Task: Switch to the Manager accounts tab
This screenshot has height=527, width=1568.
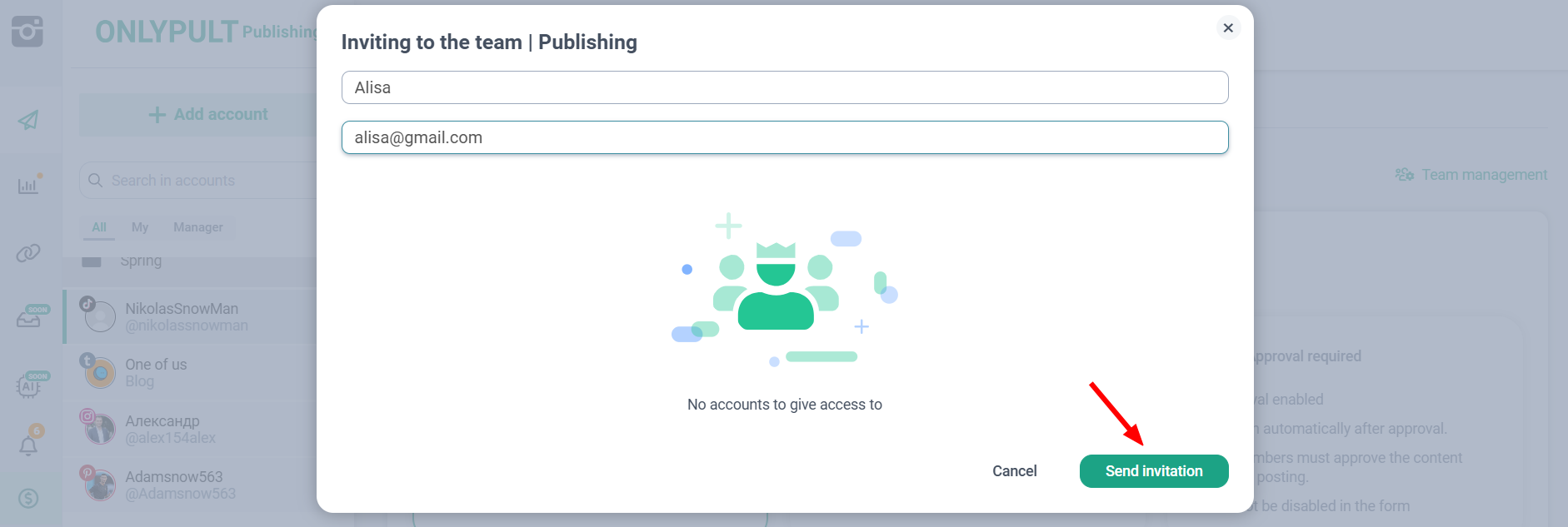Action: (197, 227)
